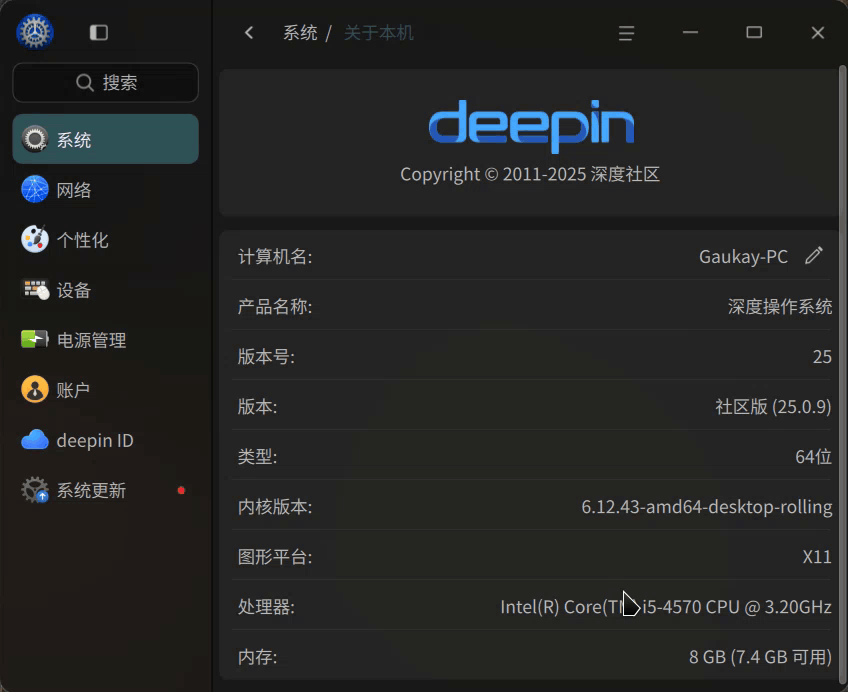
Task: Open the Control Center app icon
Action: [x=35, y=32]
